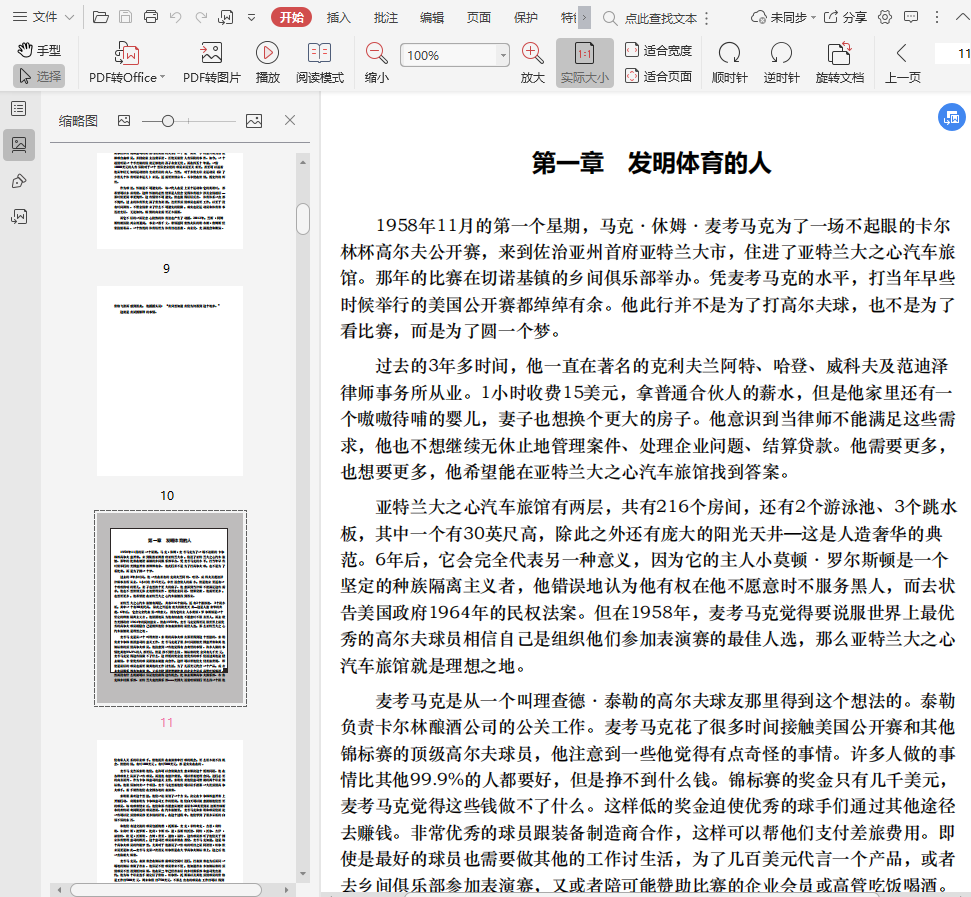Screen dimensions: 971x897
Task: Open the 100% zoom level dropdown
Action: (504, 55)
